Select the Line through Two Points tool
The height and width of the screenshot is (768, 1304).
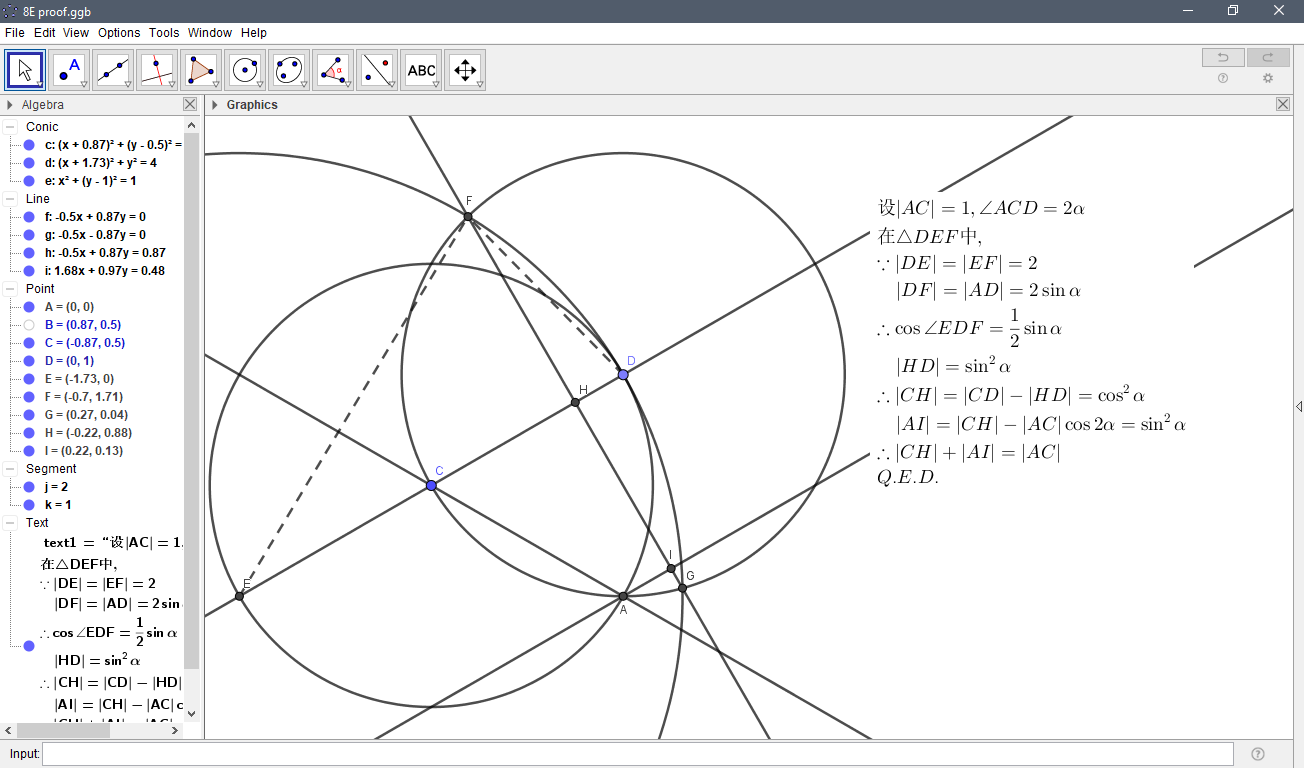[x=113, y=69]
